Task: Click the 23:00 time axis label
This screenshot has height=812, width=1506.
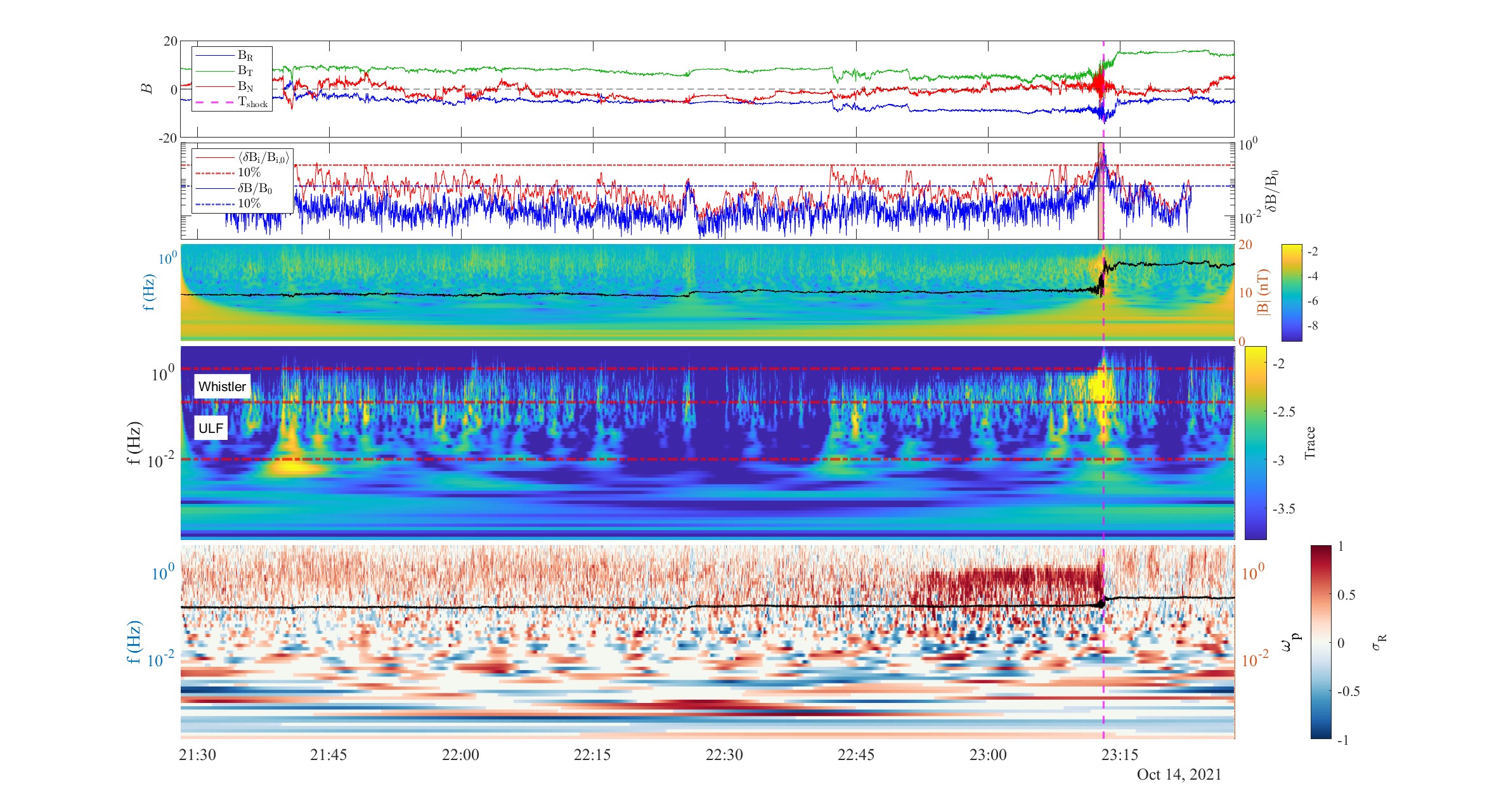Action: pos(988,754)
